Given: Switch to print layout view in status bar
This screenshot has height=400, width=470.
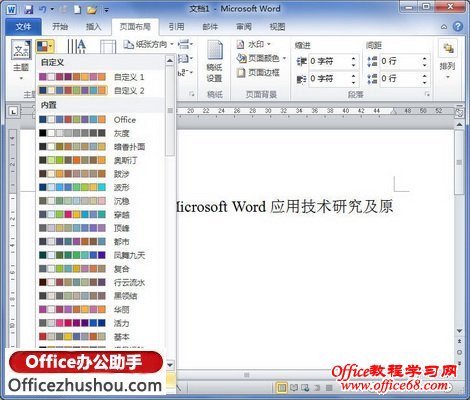Looking at the screenshot, I should coord(282,388).
